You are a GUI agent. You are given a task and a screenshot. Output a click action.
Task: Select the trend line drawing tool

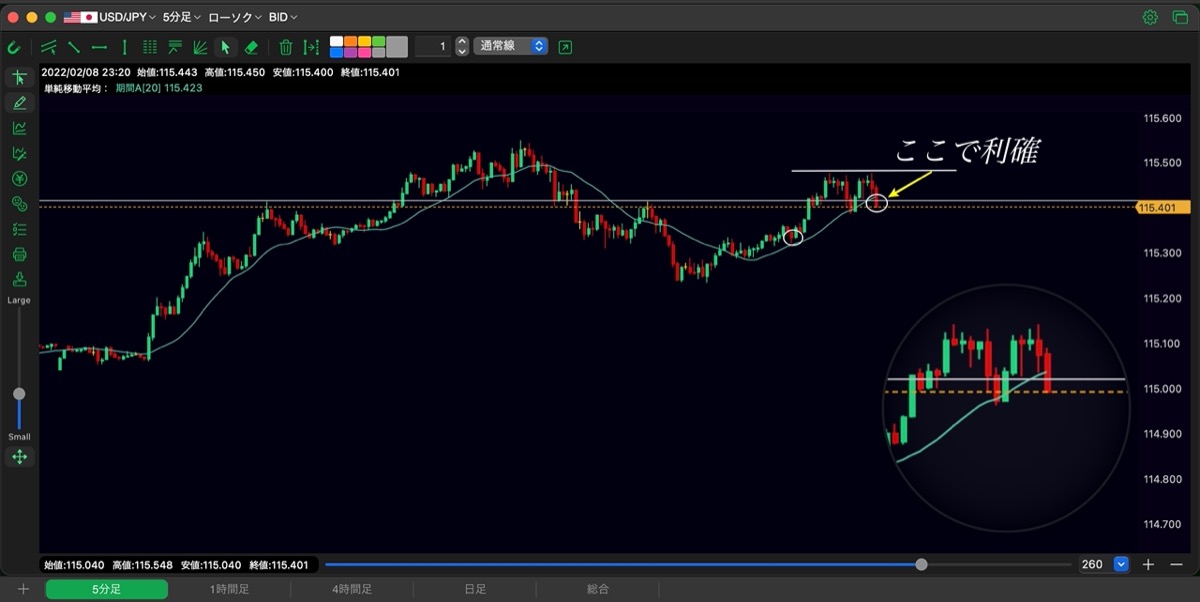point(74,47)
